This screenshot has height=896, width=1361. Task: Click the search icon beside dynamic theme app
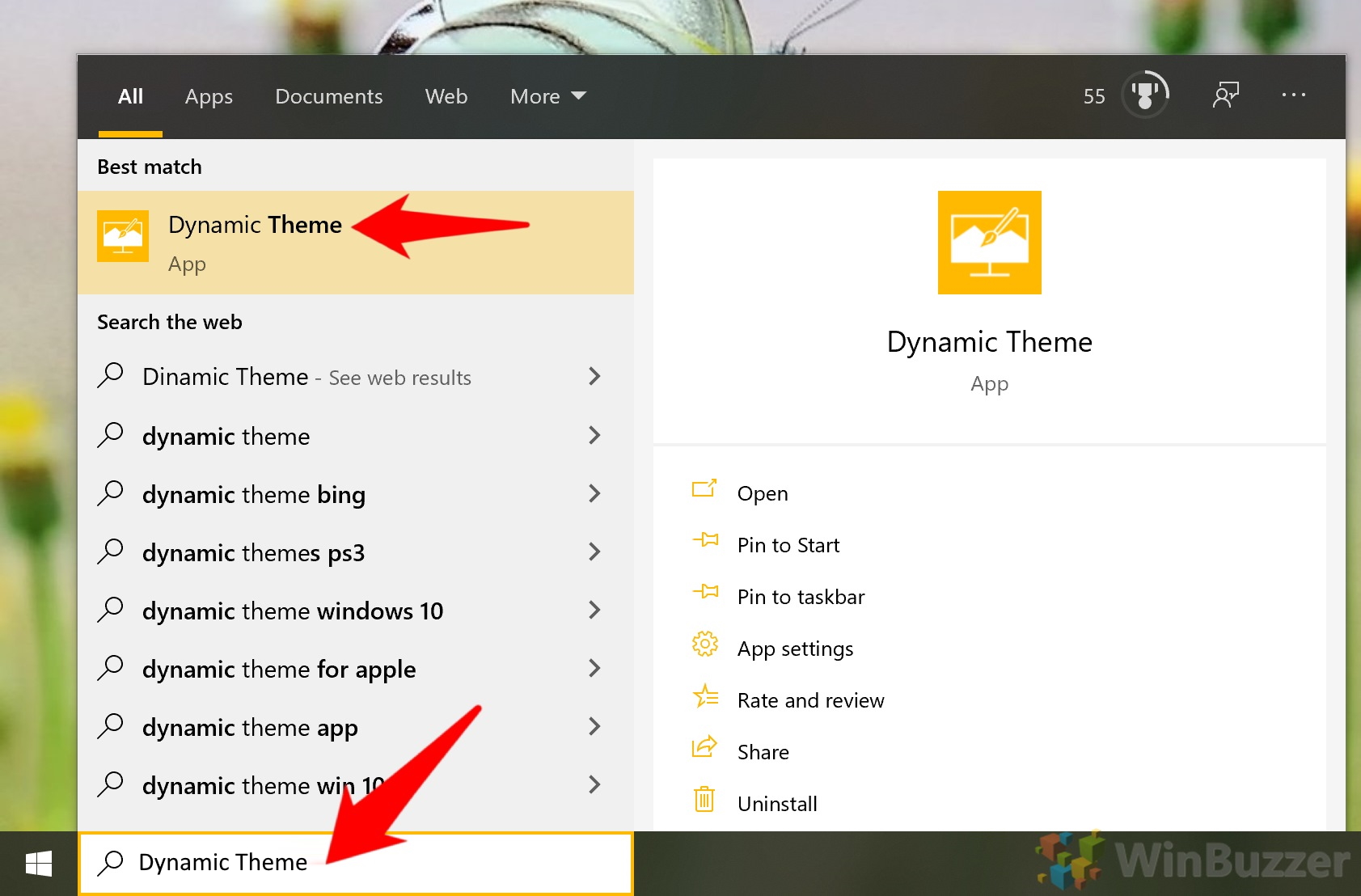click(x=110, y=726)
